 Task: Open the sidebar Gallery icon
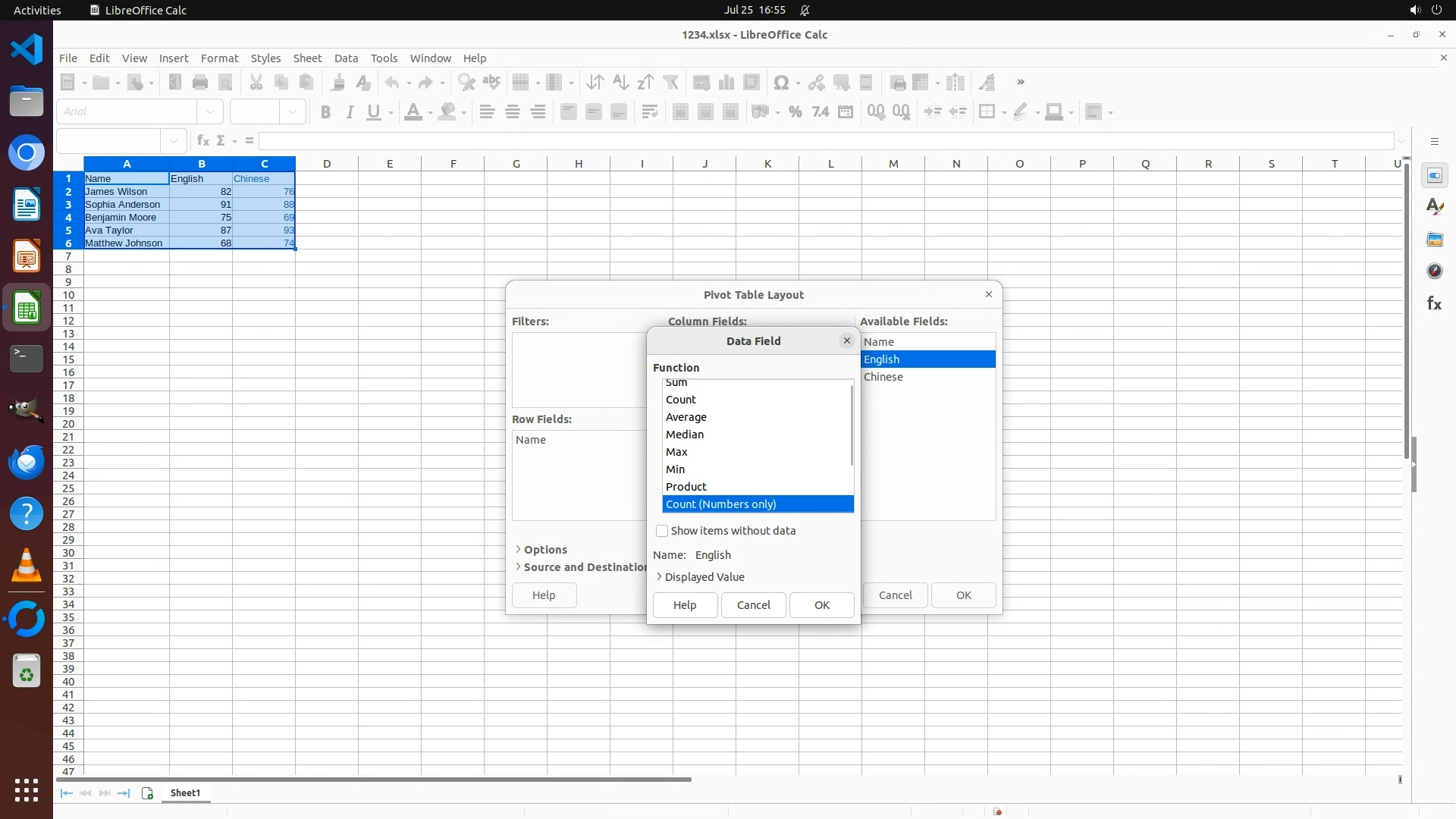1434,240
